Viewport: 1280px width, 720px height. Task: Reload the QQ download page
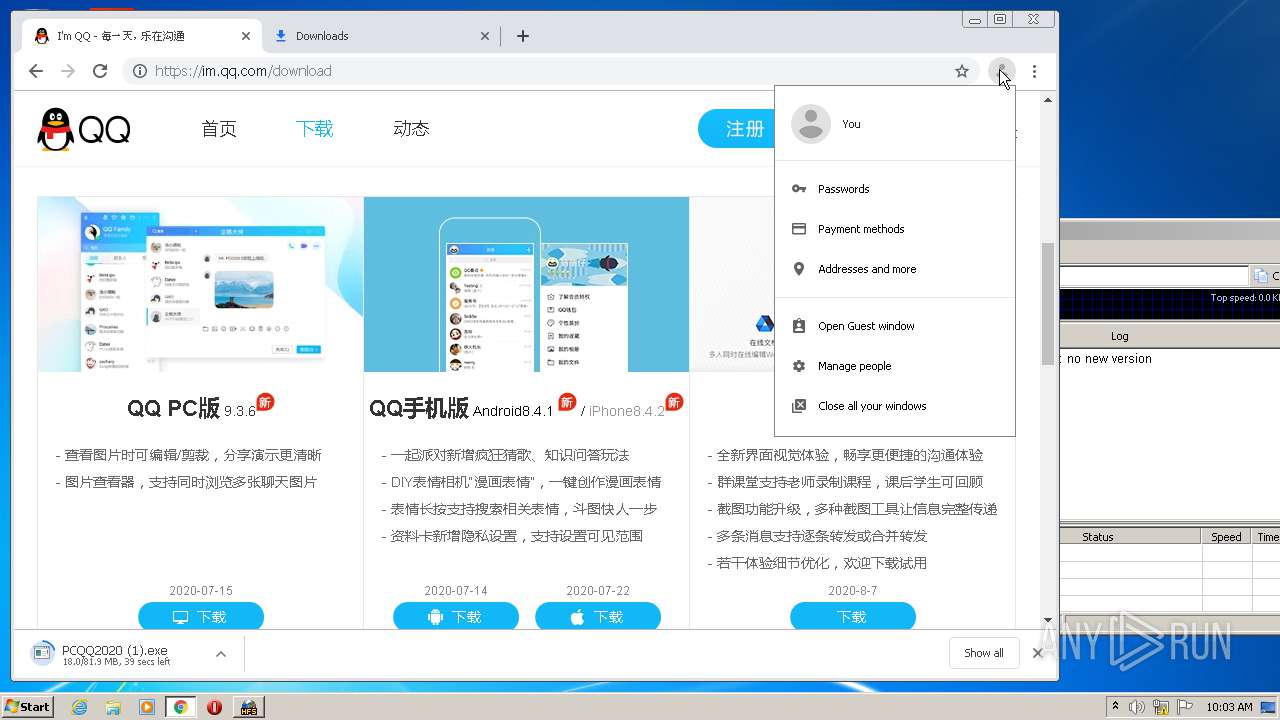click(100, 71)
